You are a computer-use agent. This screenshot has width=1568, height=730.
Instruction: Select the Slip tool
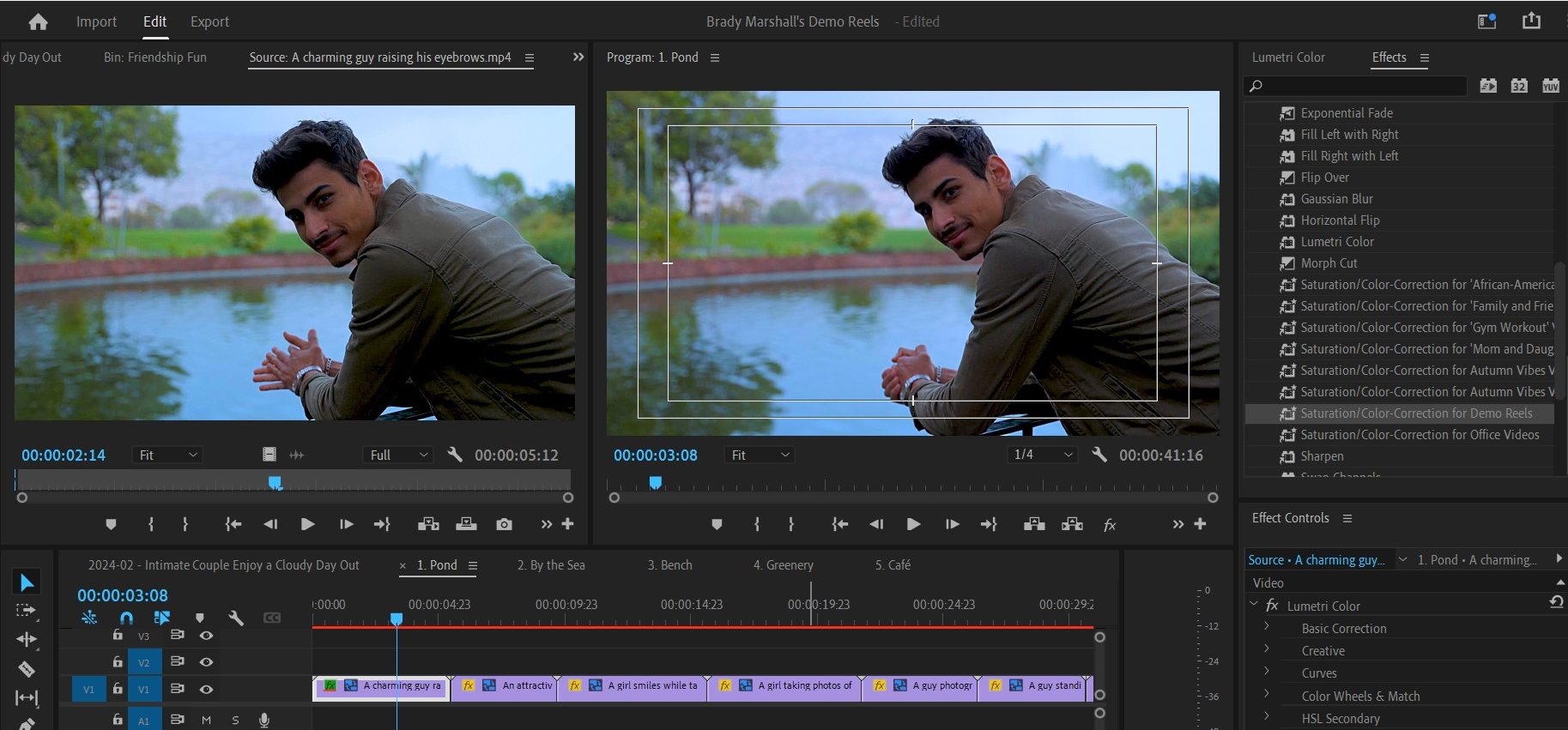pyautogui.click(x=26, y=698)
